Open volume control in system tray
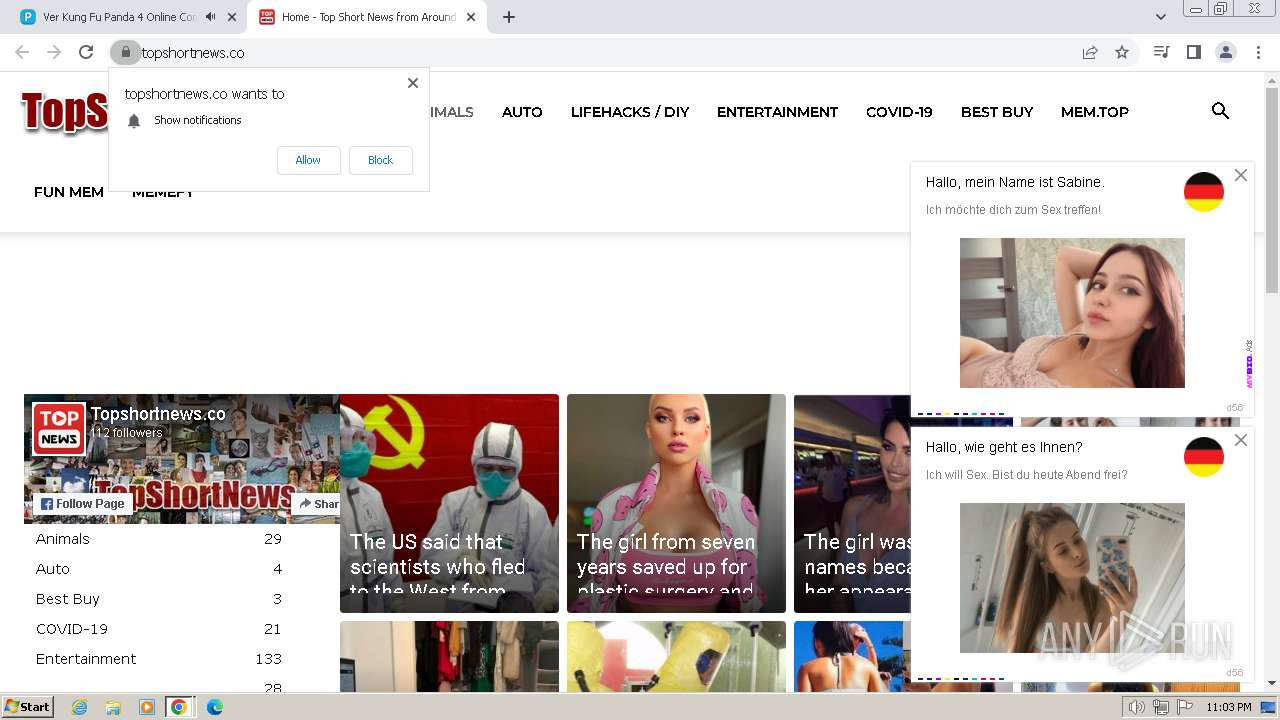The width and height of the screenshot is (1280, 720). tap(1136, 707)
